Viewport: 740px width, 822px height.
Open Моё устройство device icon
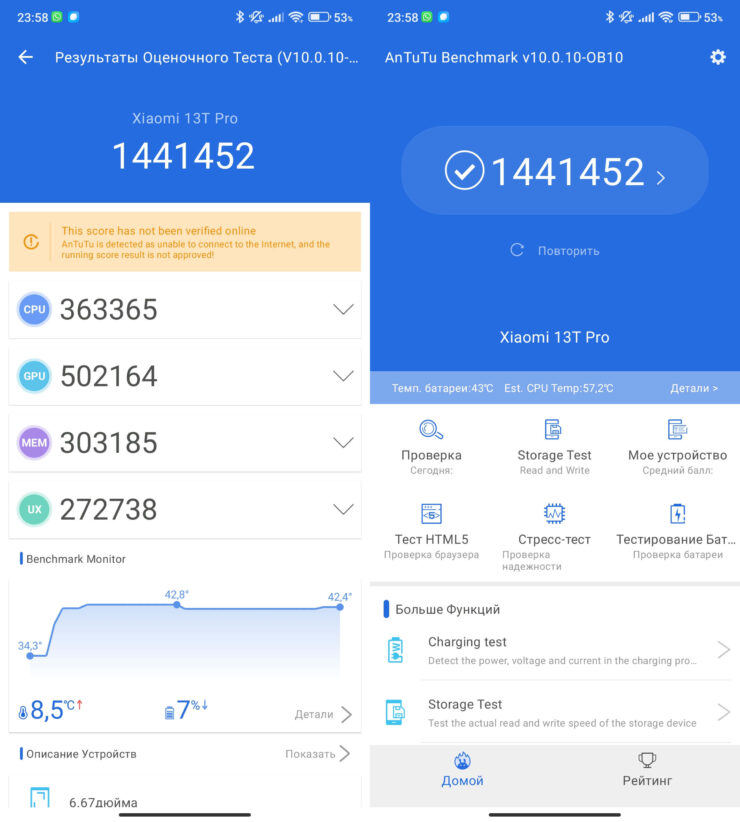coord(677,430)
